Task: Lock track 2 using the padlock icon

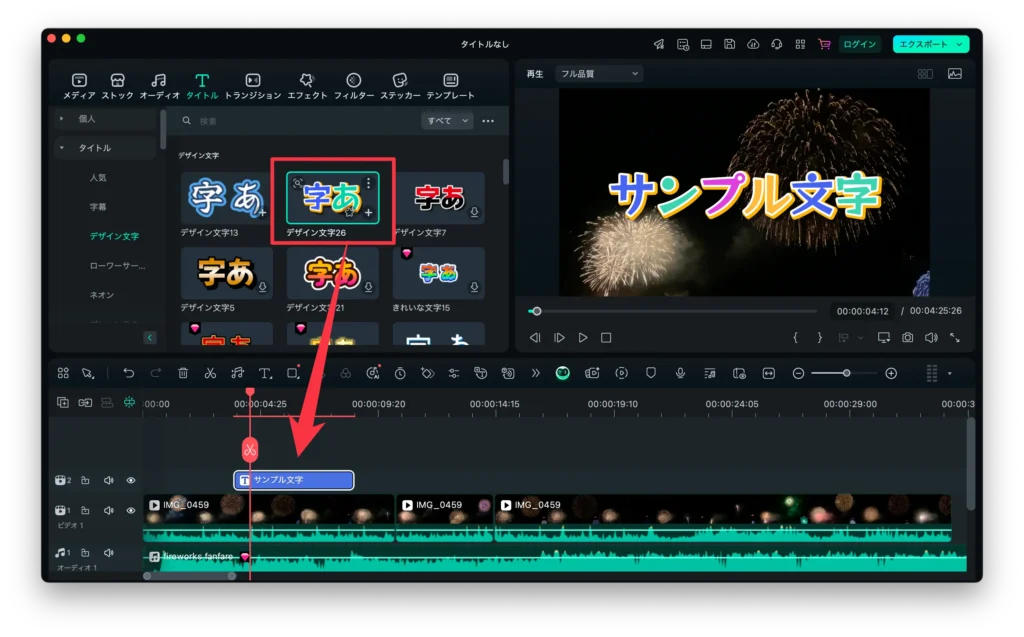Action: [85, 480]
